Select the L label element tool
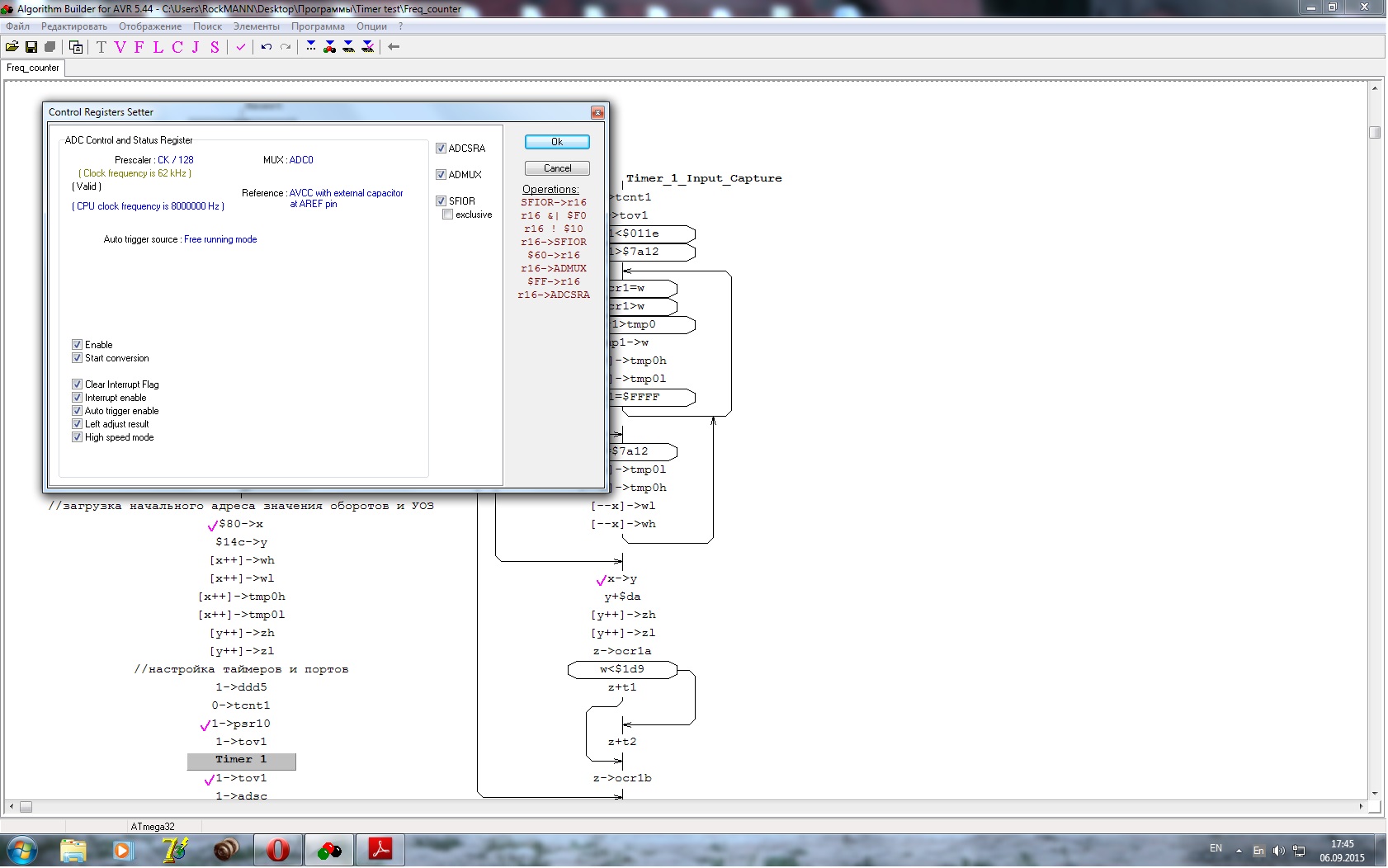The width and height of the screenshot is (1388, 868). click(x=158, y=47)
